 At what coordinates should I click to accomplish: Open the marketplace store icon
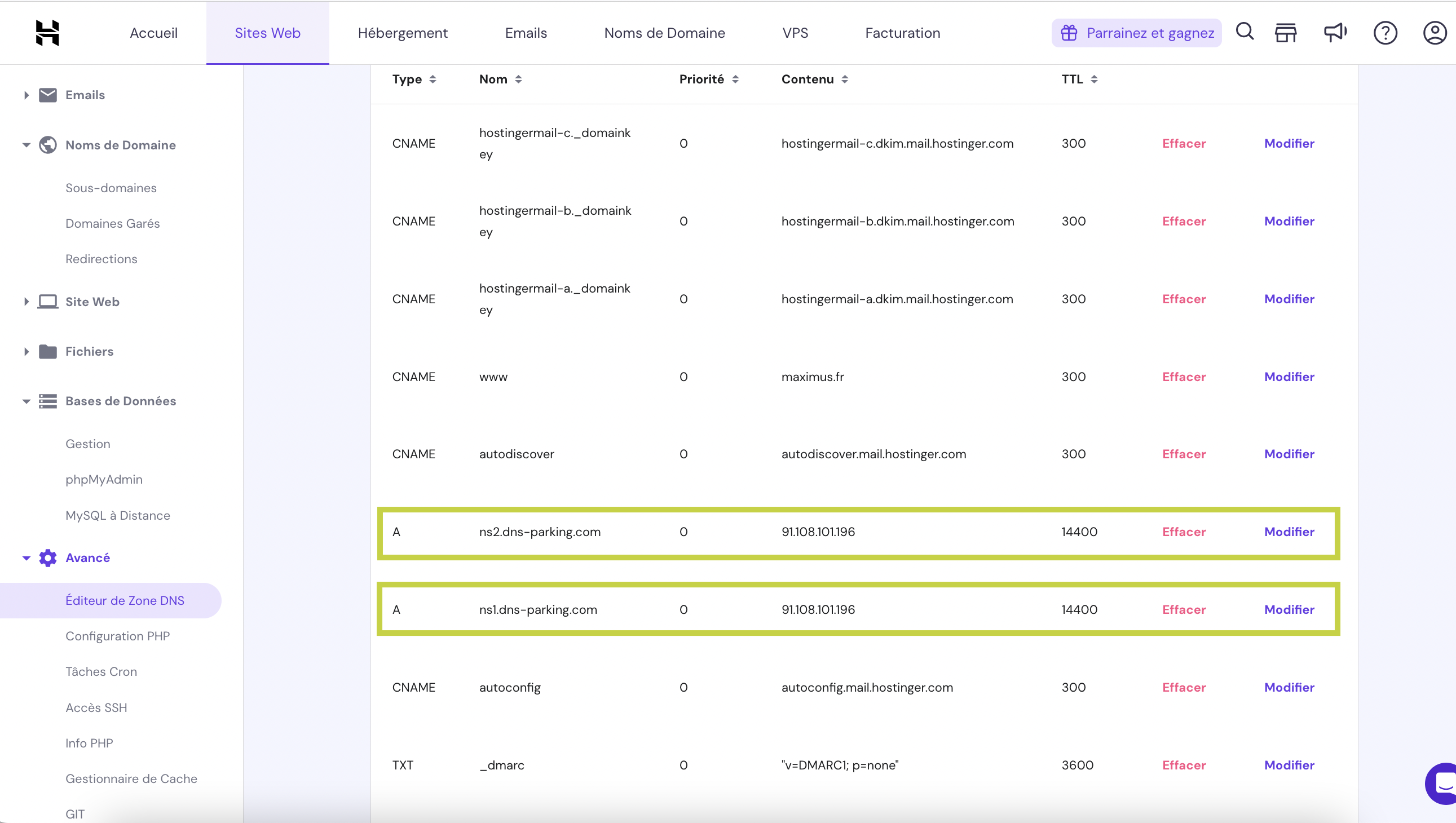click(1285, 33)
